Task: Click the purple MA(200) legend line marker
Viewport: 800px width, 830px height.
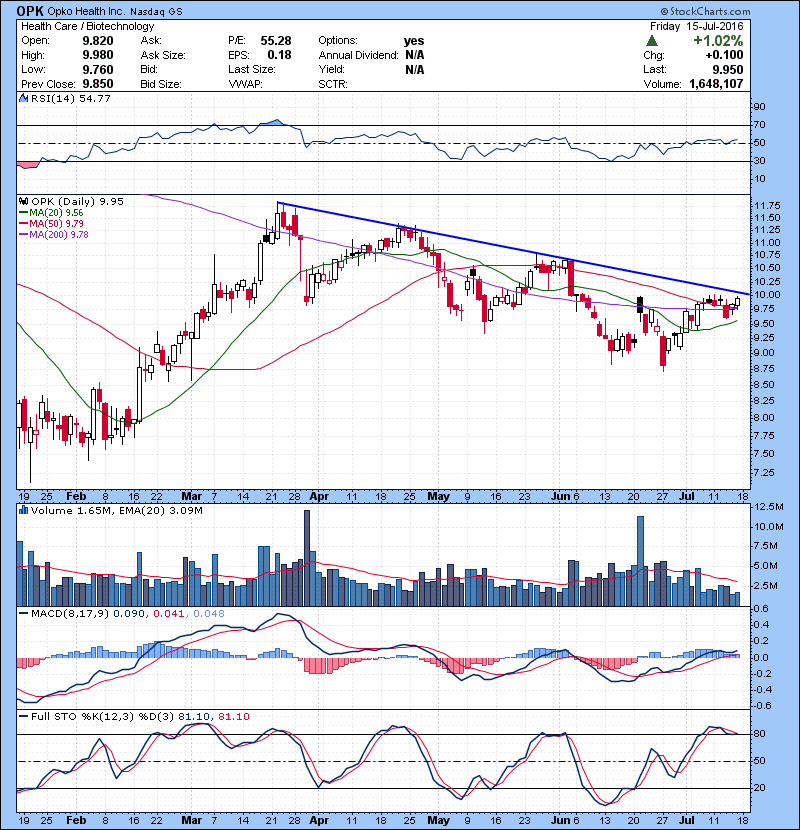Action: tap(23, 234)
